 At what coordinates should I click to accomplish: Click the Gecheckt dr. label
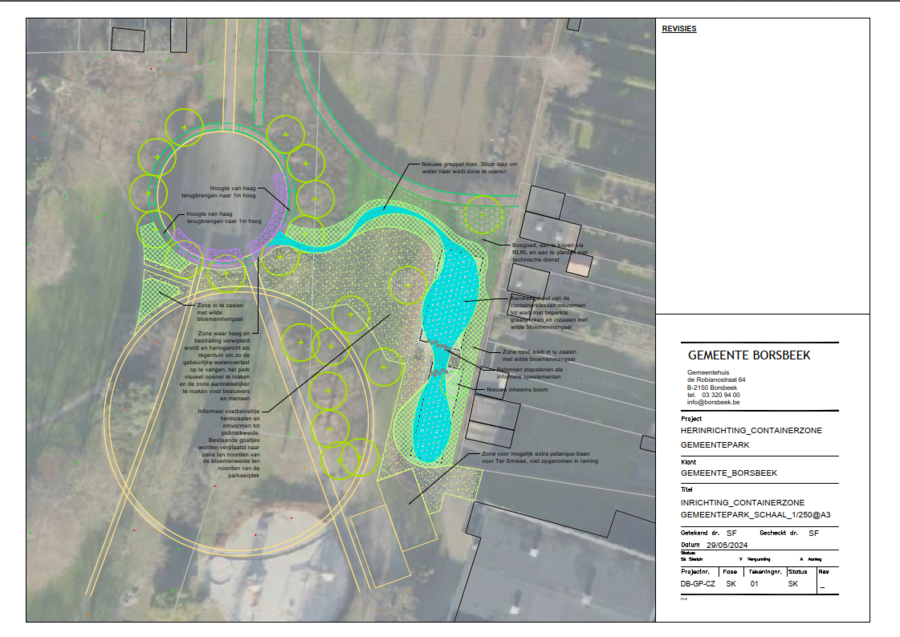[779, 533]
